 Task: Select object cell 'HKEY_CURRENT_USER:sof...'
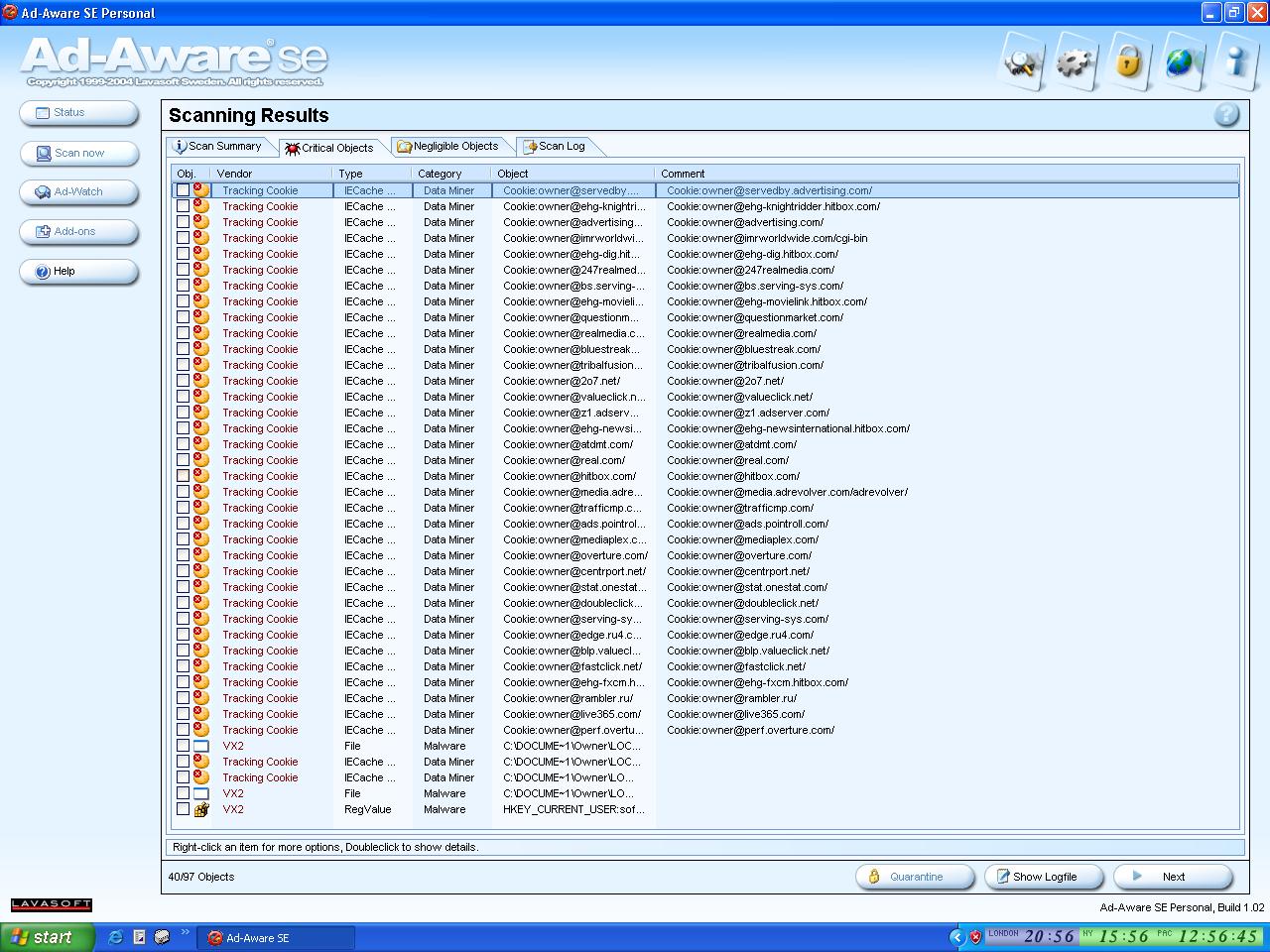(x=573, y=809)
